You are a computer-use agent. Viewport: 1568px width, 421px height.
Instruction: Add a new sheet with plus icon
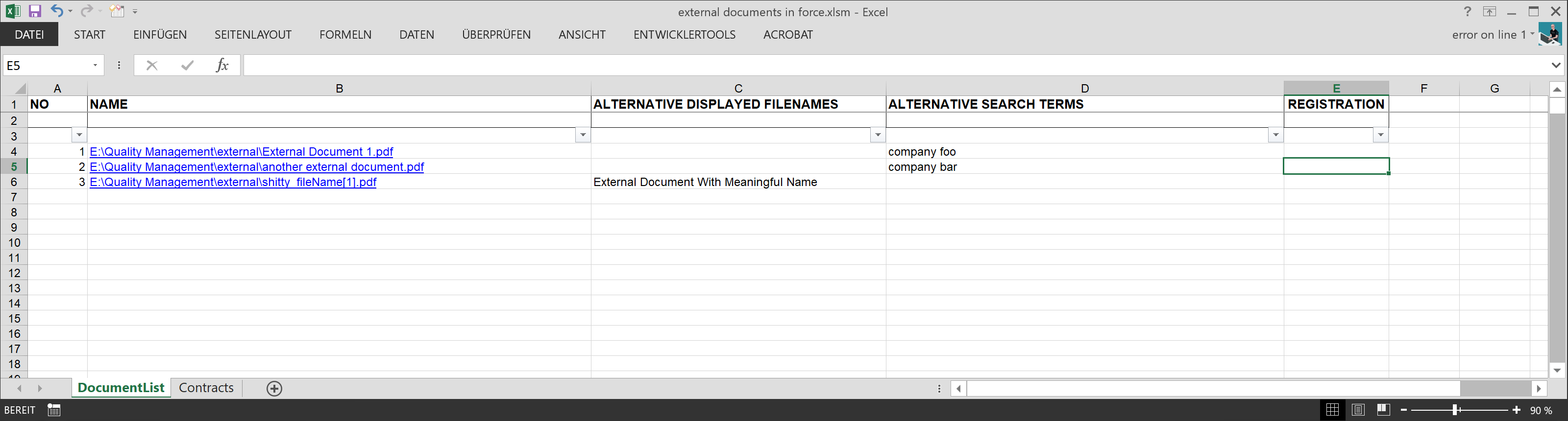pos(274,388)
